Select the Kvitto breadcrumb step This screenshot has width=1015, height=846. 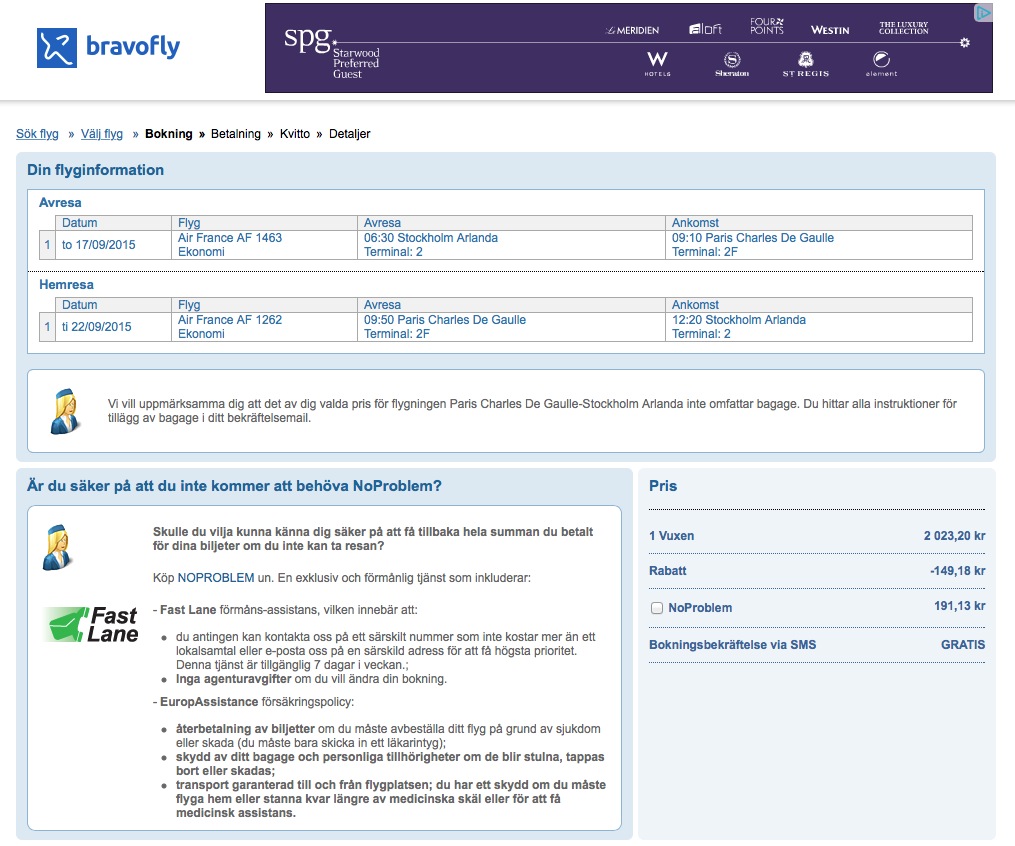(x=295, y=134)
